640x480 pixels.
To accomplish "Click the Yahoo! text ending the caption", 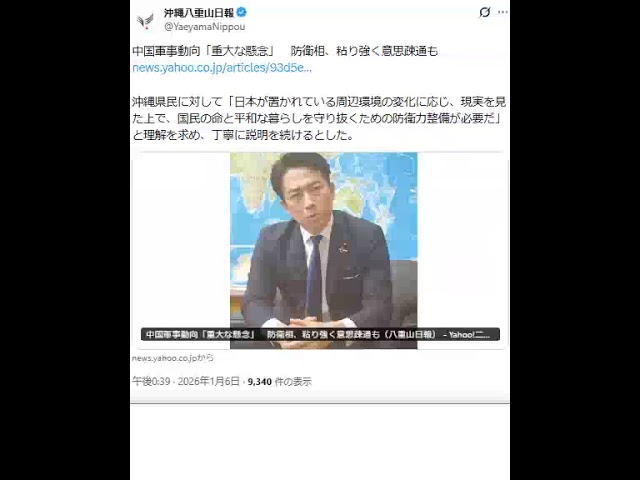I will coord(469,335).
